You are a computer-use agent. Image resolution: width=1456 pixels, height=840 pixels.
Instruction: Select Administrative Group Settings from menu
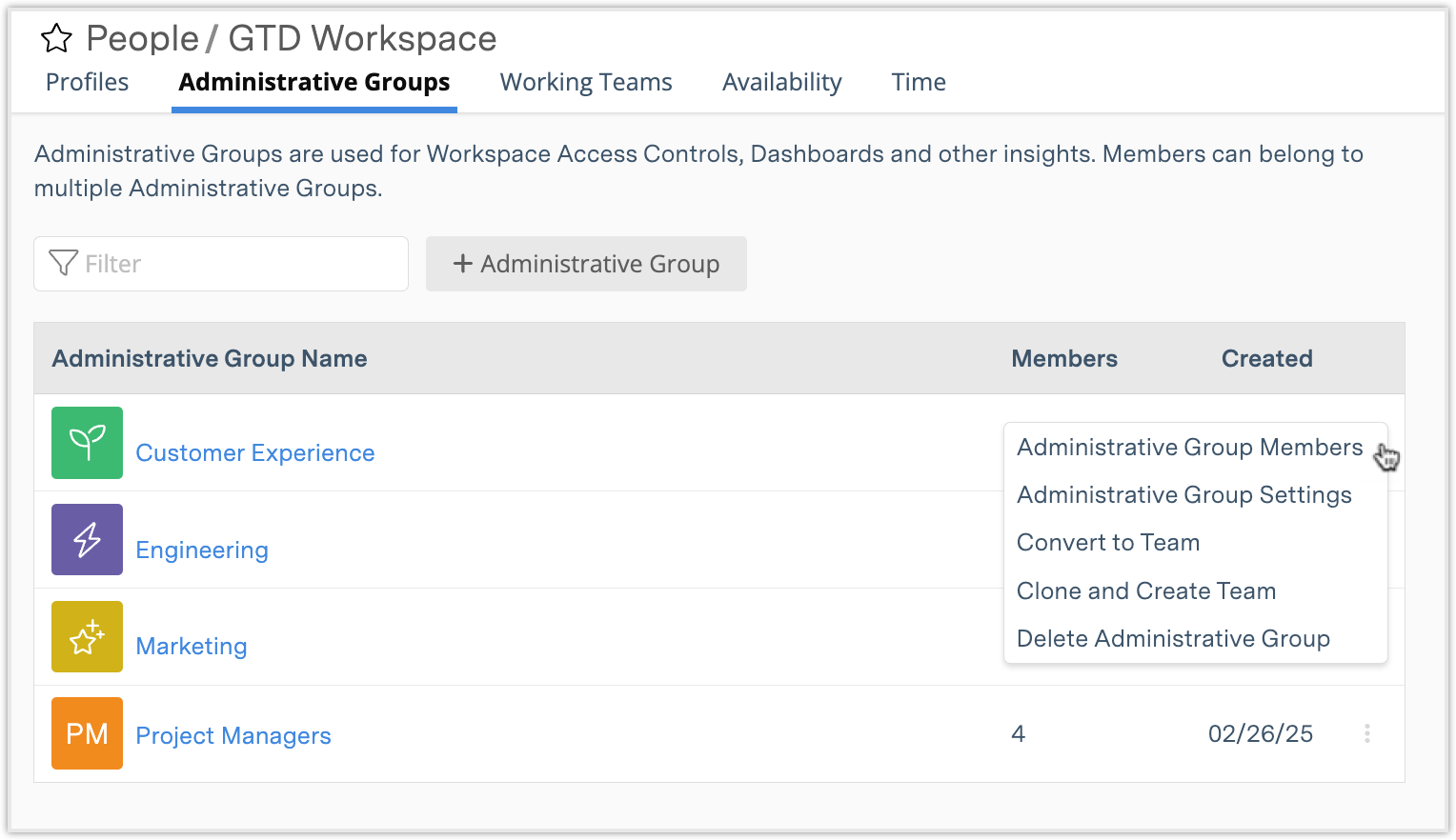tap(1183, 495)
